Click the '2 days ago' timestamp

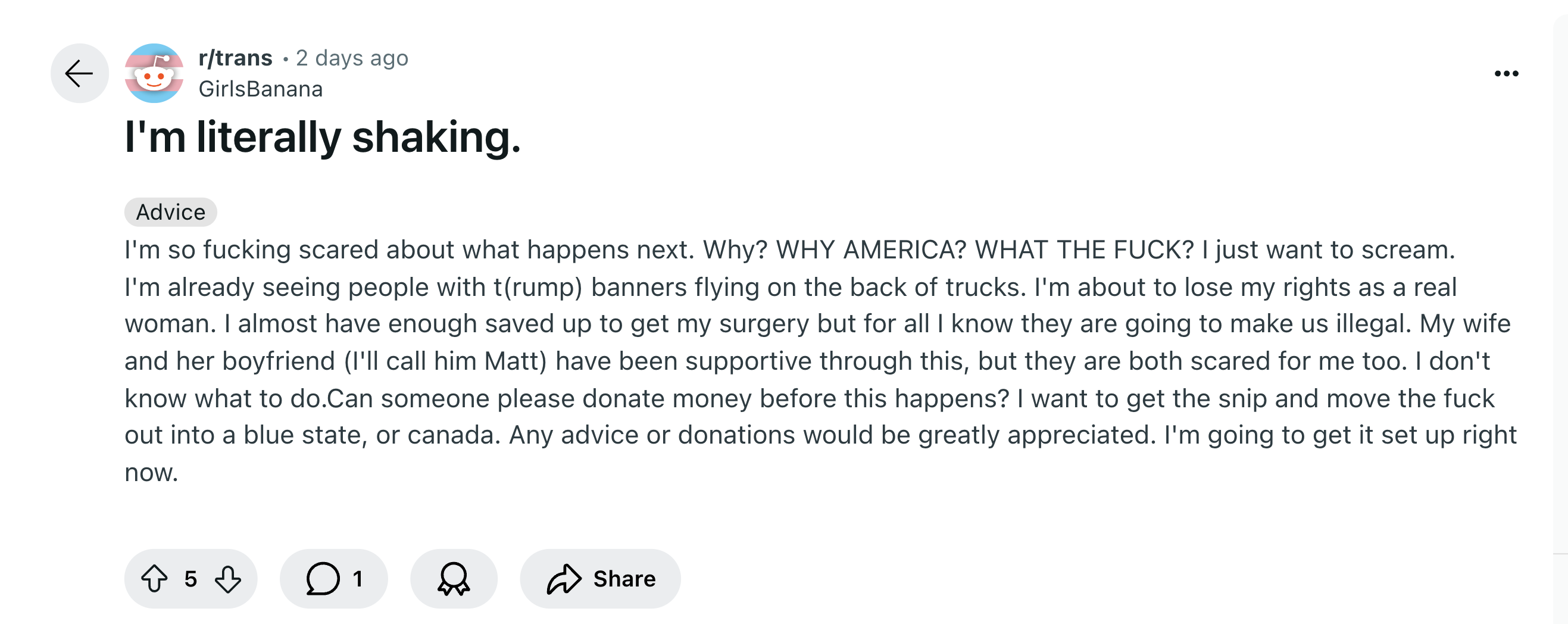(352, 58)
